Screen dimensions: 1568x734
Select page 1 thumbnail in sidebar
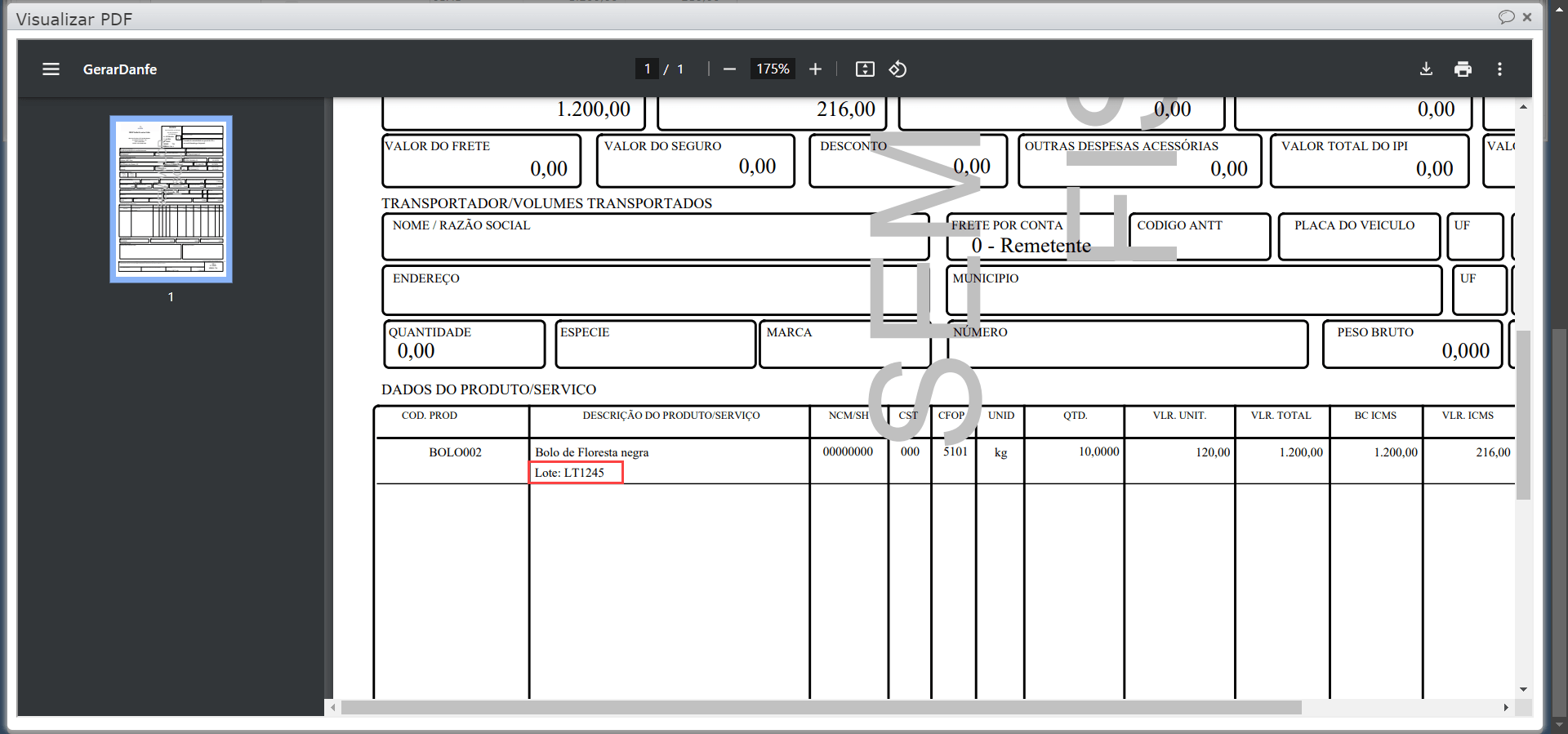point(171,199)
